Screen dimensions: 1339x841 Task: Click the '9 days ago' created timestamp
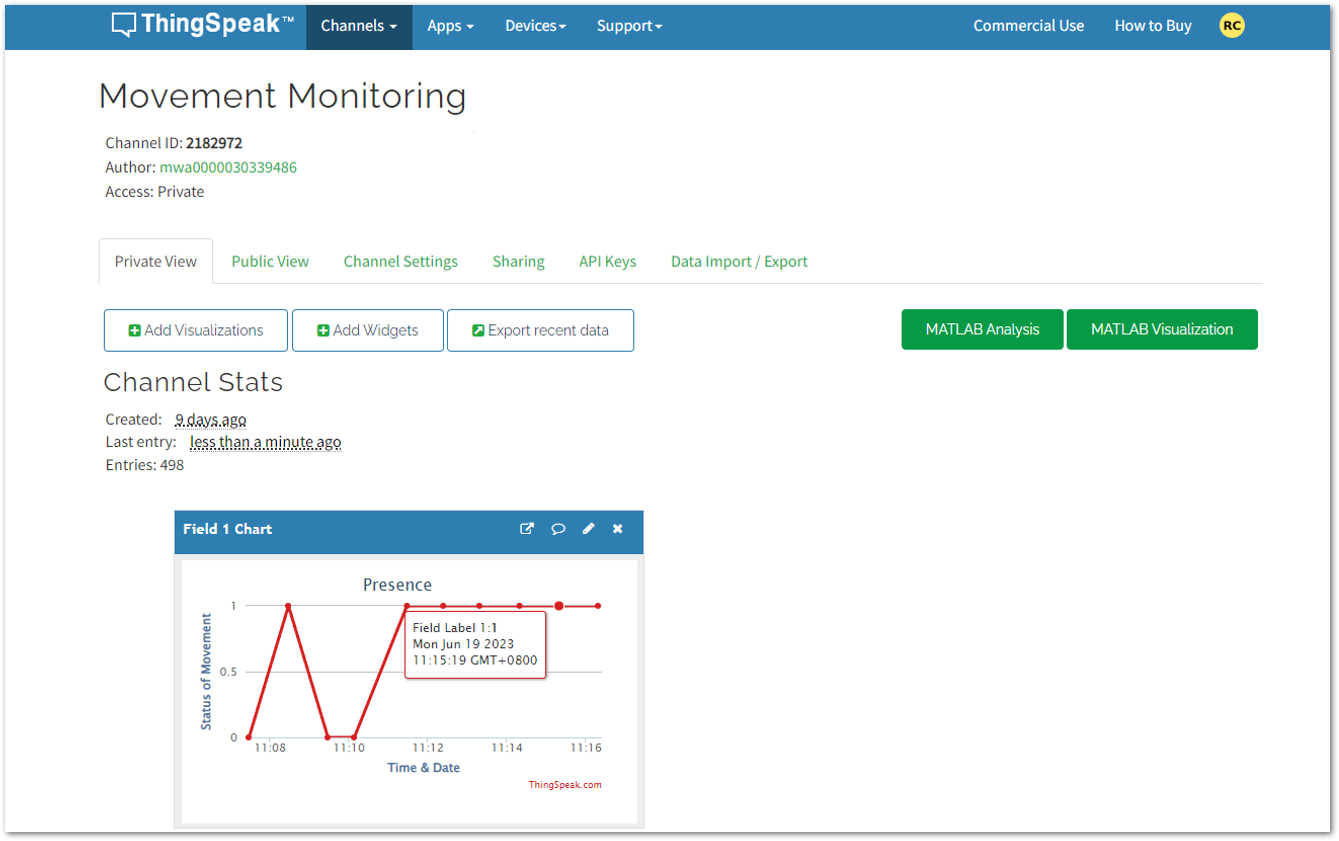pos(211,419)
